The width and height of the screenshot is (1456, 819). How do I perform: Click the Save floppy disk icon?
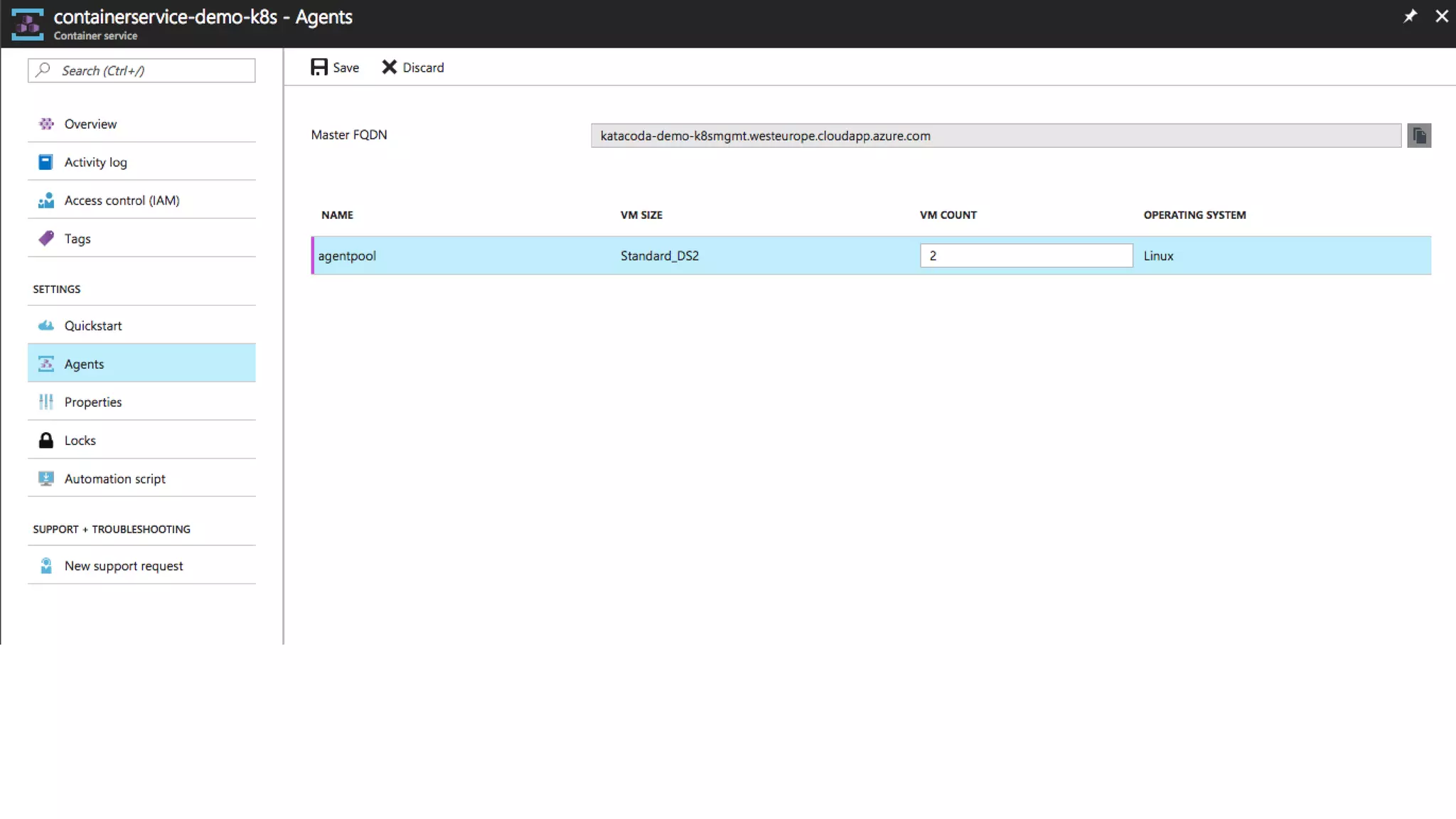coord(319,67)
